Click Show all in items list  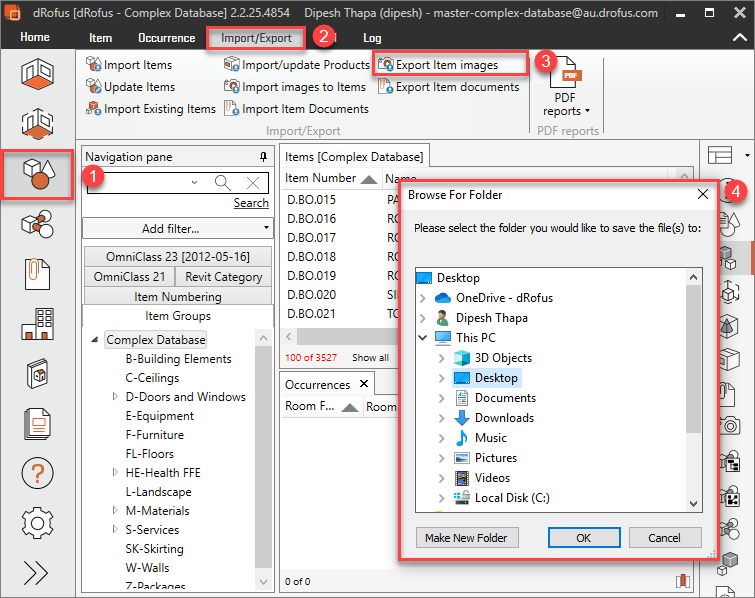click(370, 357)
